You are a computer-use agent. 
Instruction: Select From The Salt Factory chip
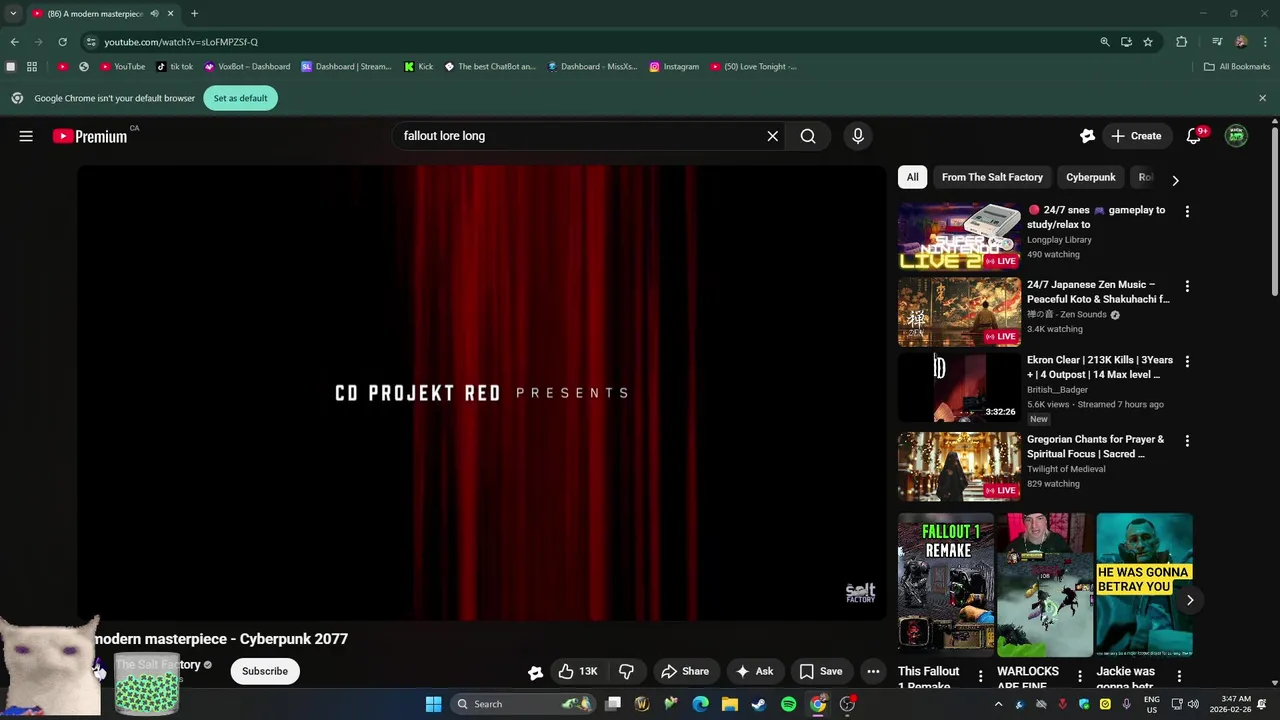[x=992, y=177]
